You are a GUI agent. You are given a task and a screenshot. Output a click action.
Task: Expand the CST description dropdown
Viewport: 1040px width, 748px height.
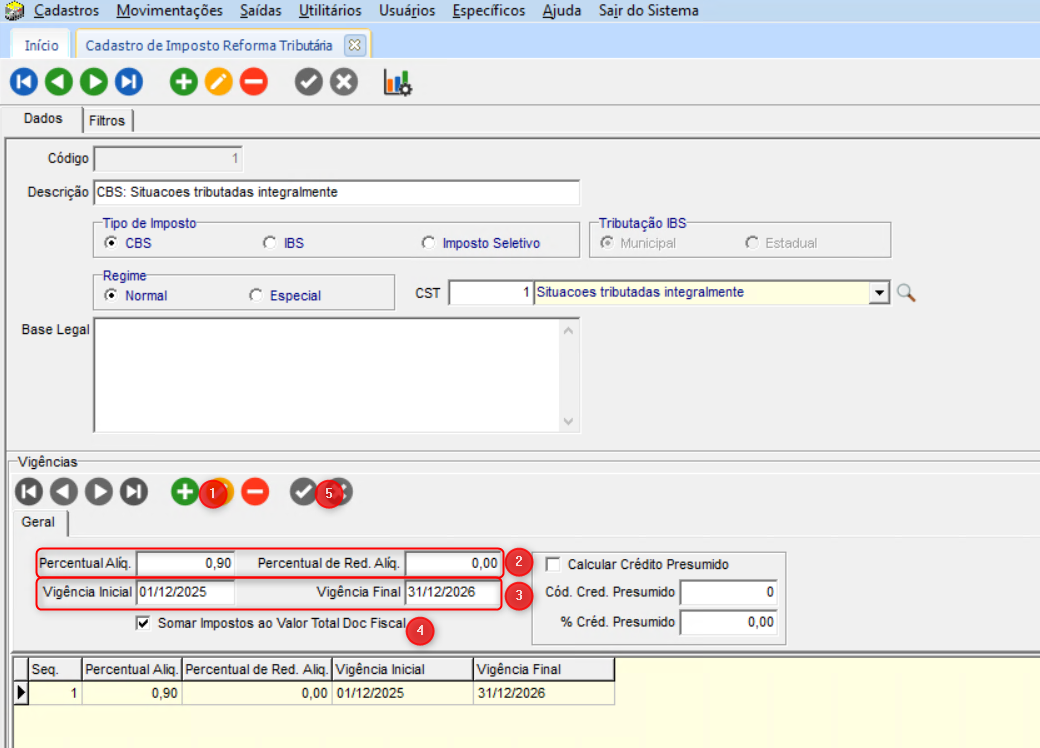[x=880, y=293]
